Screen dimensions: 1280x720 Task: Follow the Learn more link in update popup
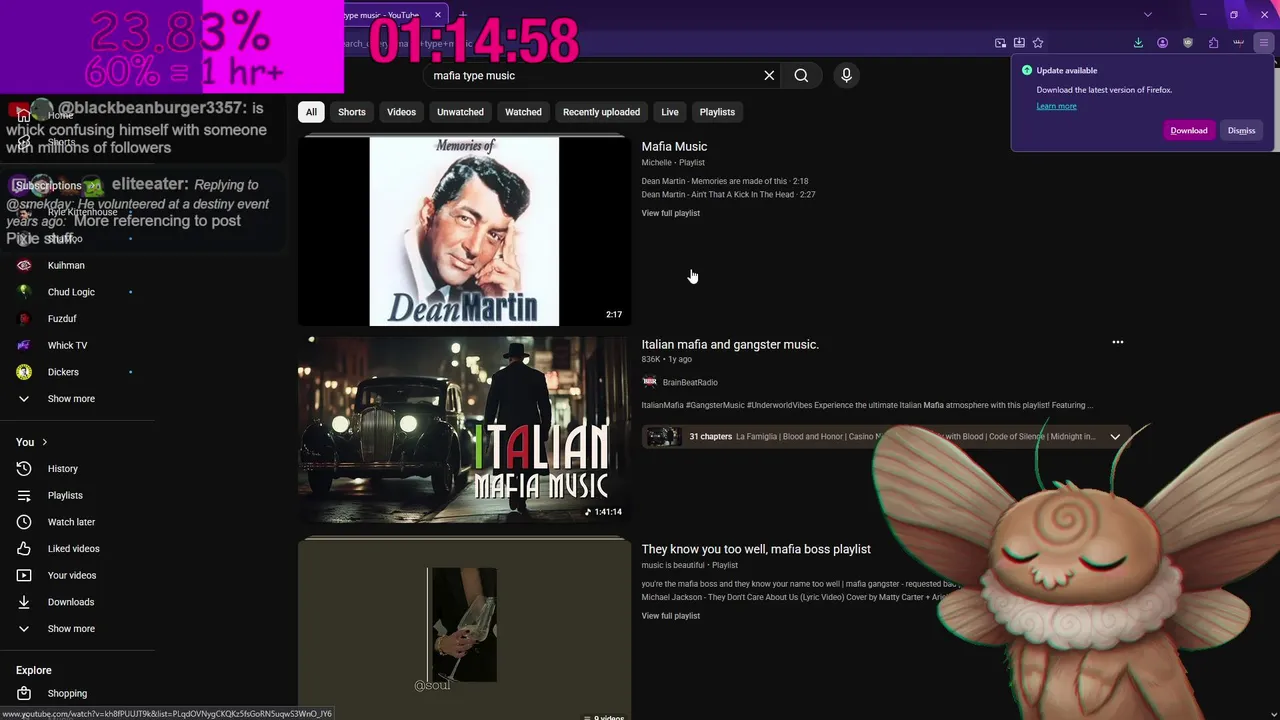pos(1056,106)
